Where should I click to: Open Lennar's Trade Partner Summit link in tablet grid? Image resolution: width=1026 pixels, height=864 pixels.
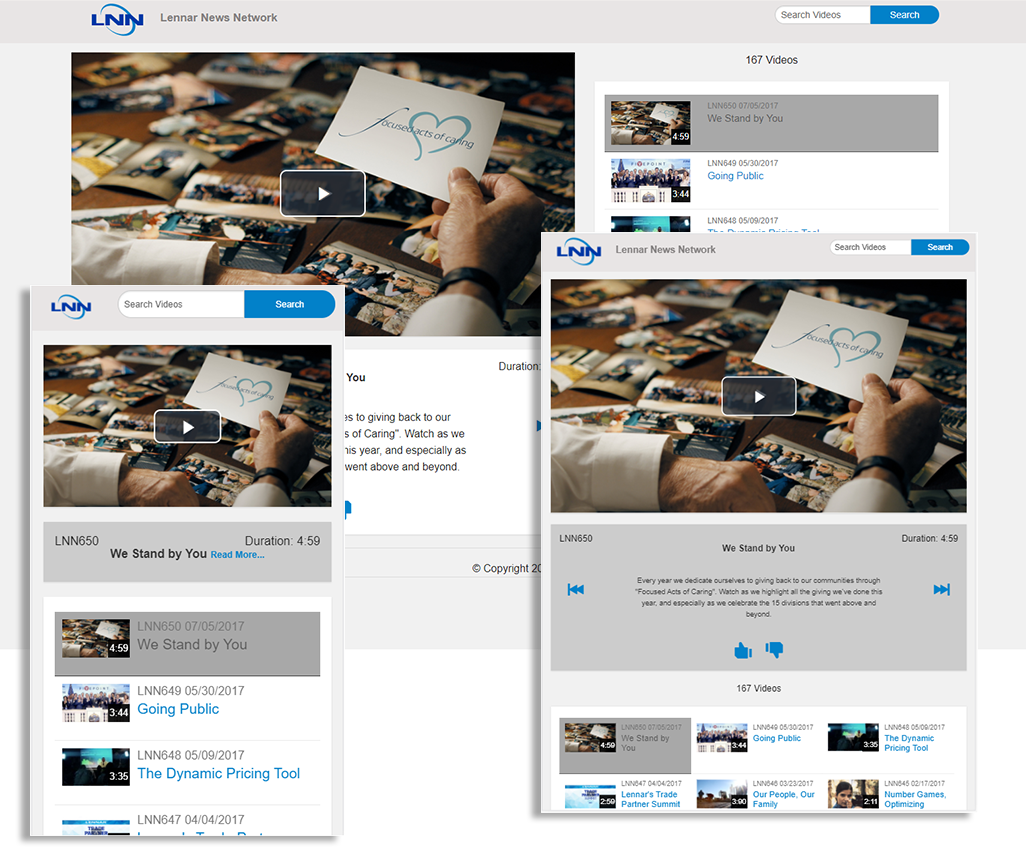point(650,799)
